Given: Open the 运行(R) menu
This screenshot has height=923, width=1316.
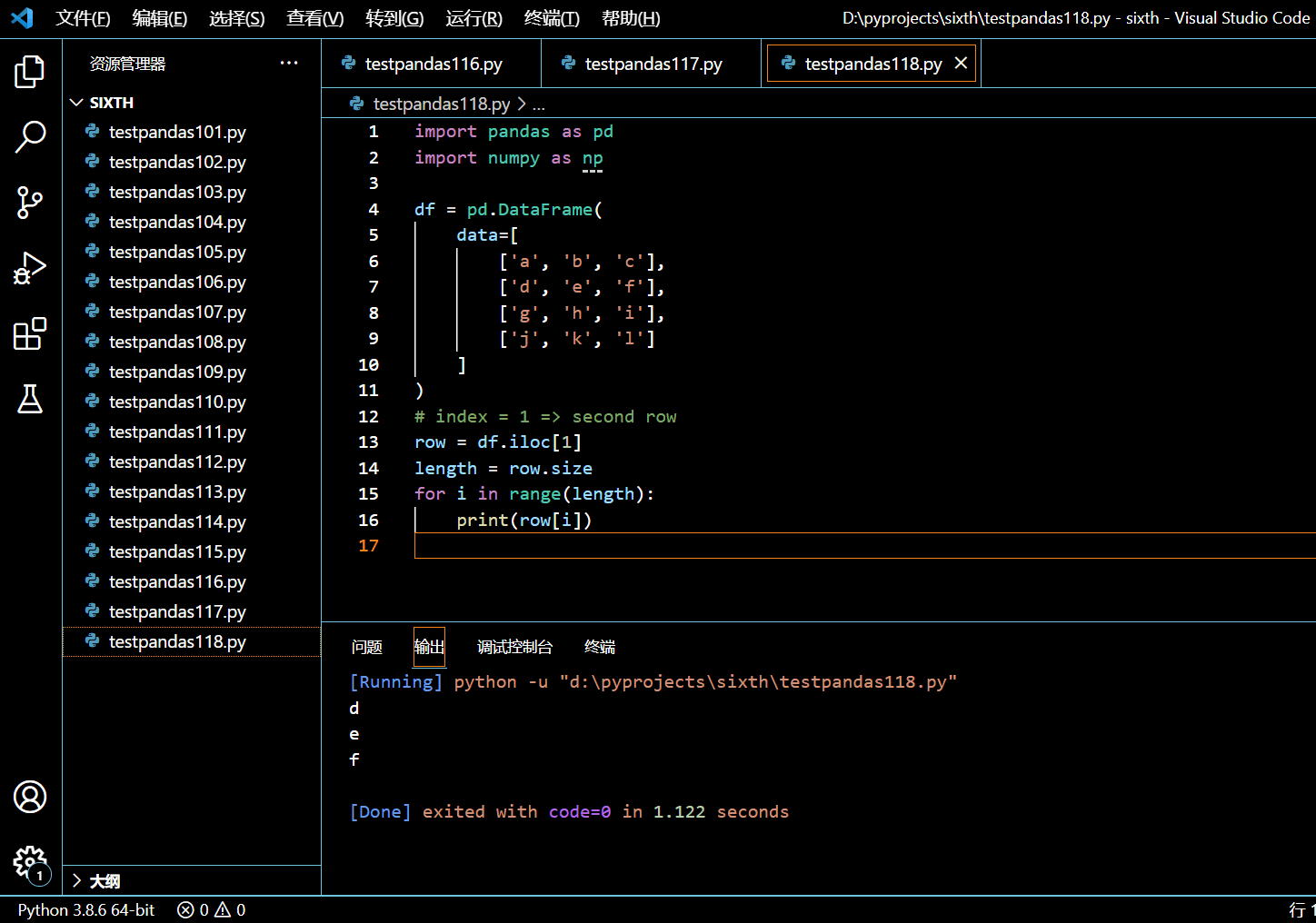Looking at the screenshot, I should click(x=474, y=18).
